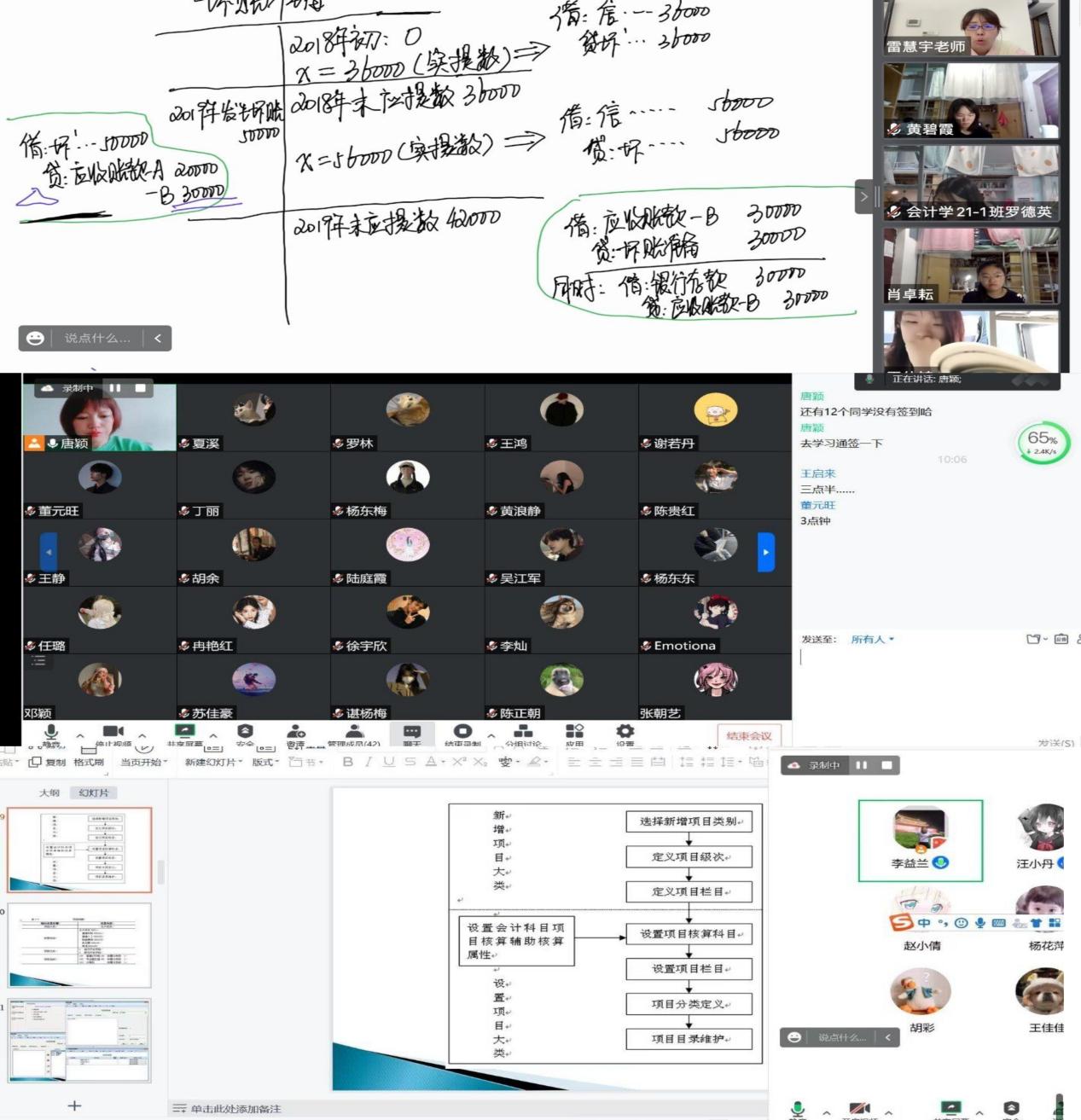Click the End Recording icon in toolbar

463,731
